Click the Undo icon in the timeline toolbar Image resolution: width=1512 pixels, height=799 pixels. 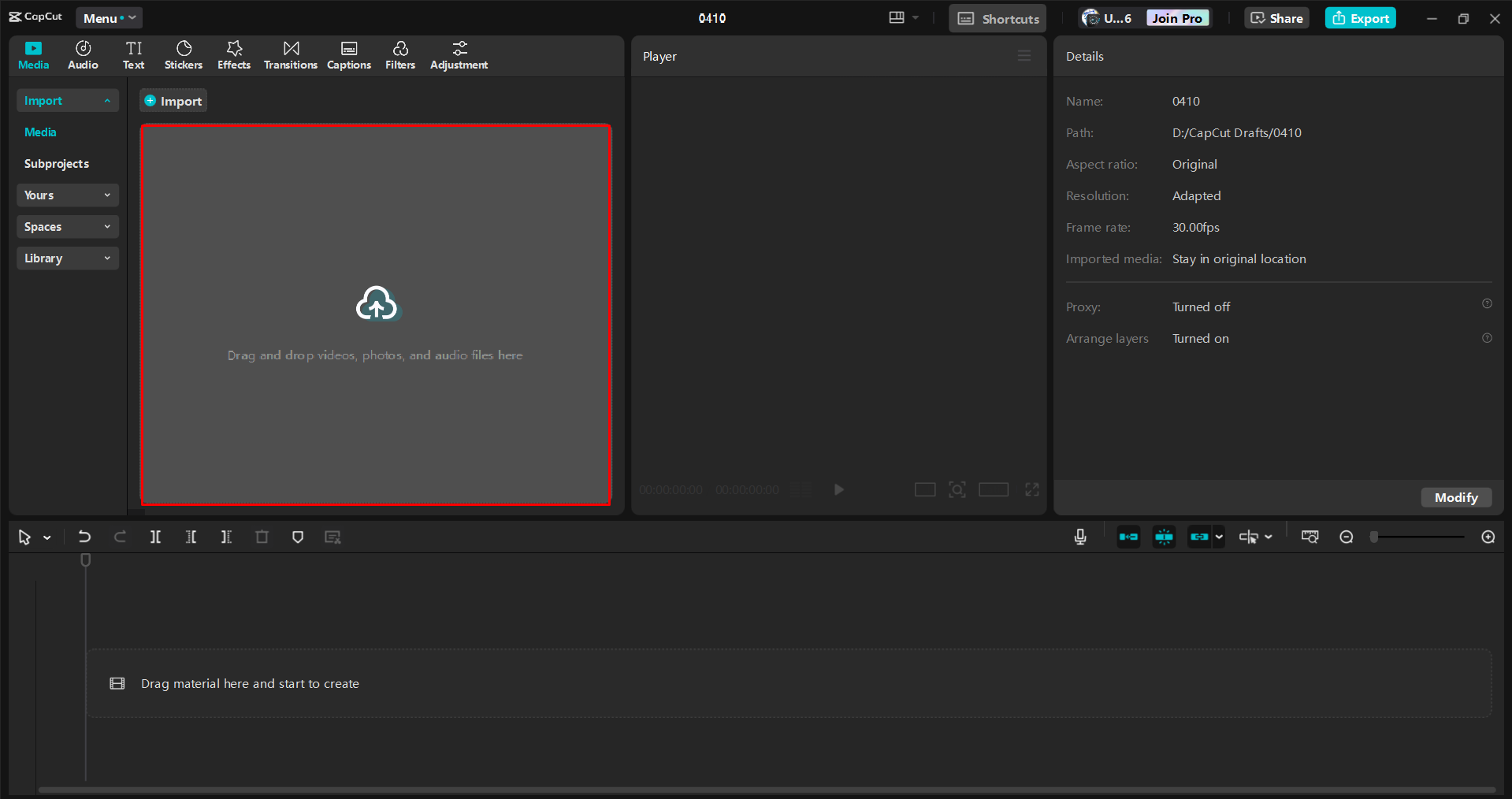click(x=84, y=537)
